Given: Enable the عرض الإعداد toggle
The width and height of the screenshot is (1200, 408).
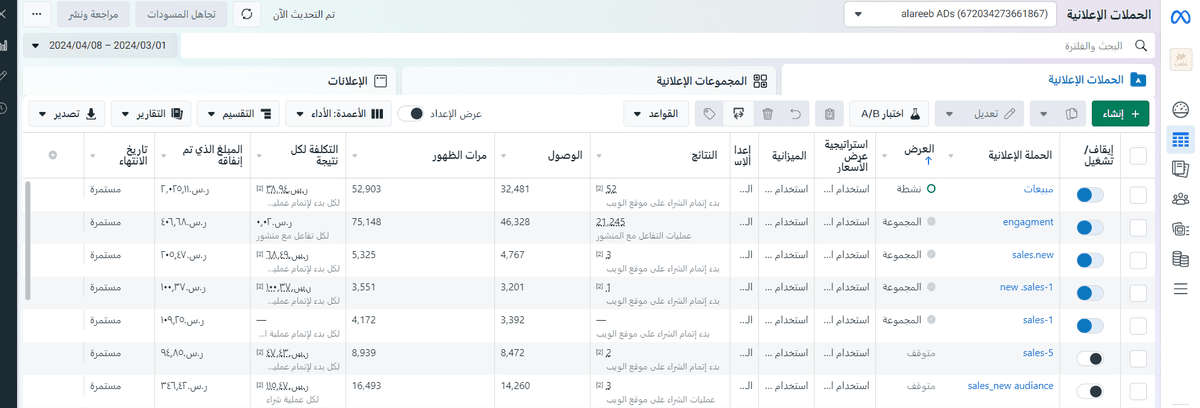Looking at the screenshot, I should pyautogui.click(x=411, y=114).
